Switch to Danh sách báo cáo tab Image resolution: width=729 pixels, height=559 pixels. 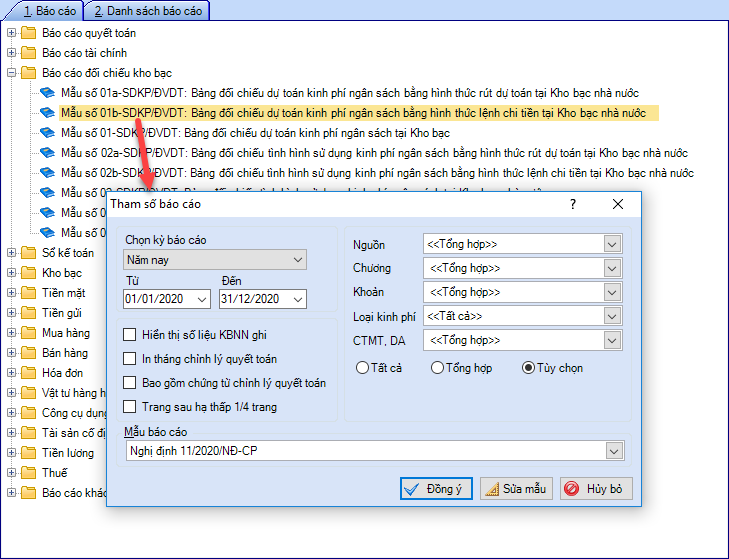click(x=145, y=10)
